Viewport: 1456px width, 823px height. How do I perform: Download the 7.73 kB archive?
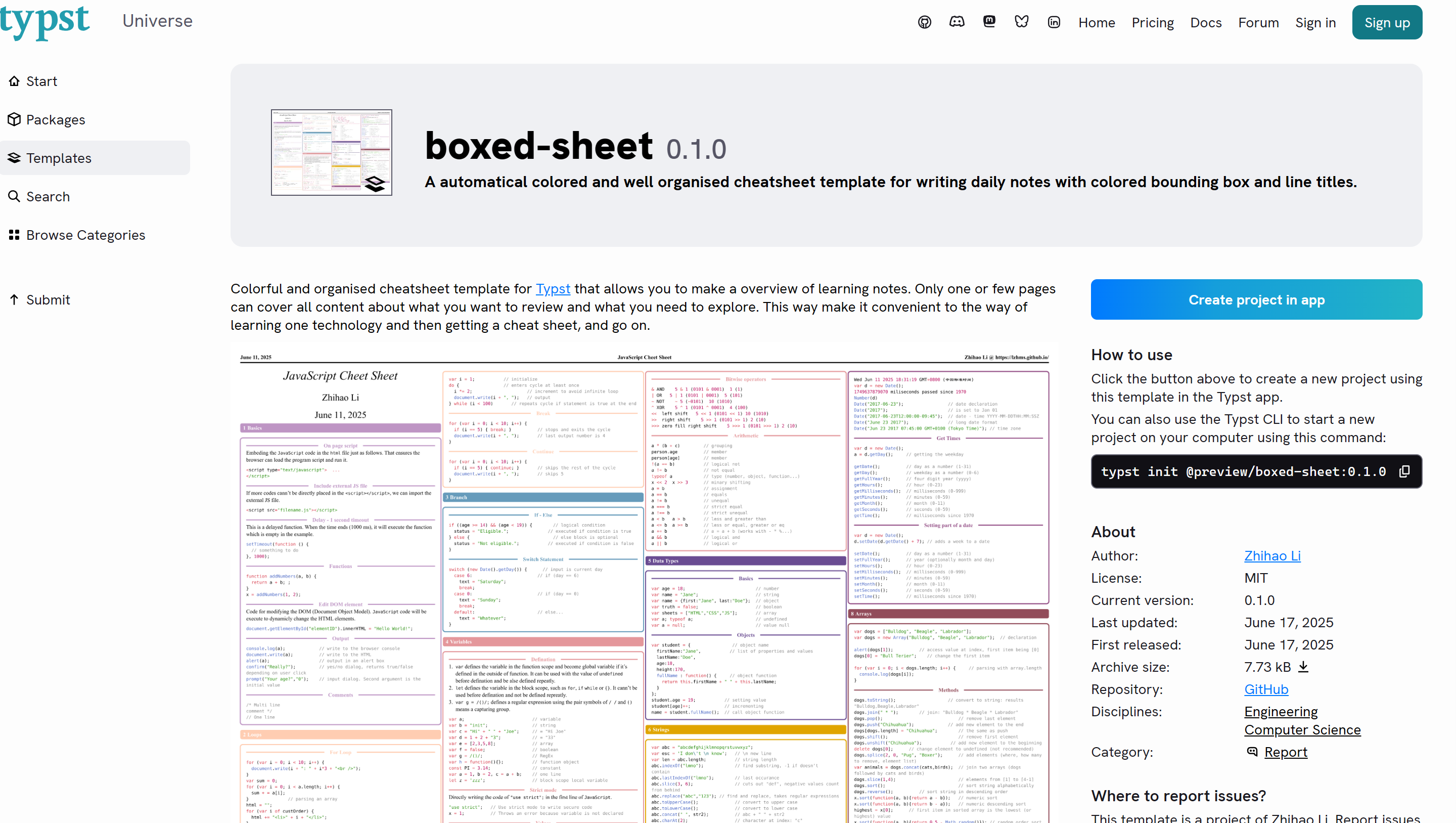click(1303, 667)
